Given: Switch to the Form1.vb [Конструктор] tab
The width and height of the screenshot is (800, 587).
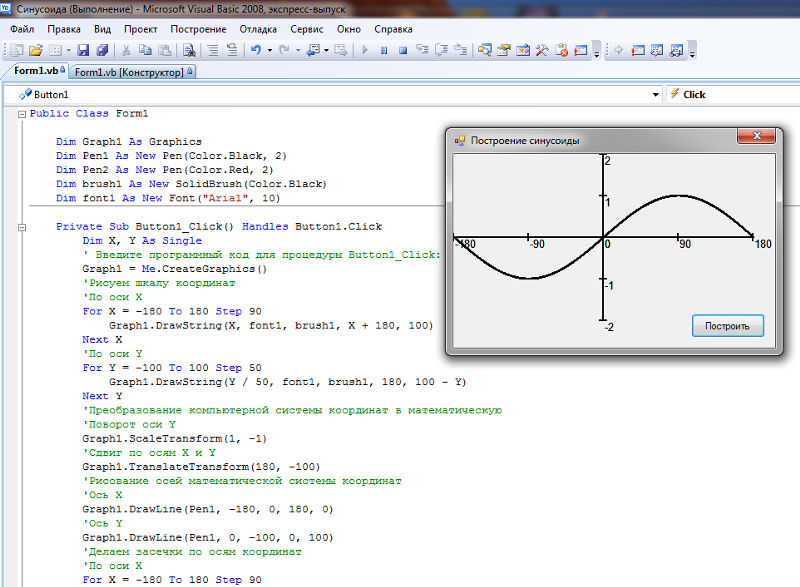Looking at the screenshot, I should (x=132, y=72).
